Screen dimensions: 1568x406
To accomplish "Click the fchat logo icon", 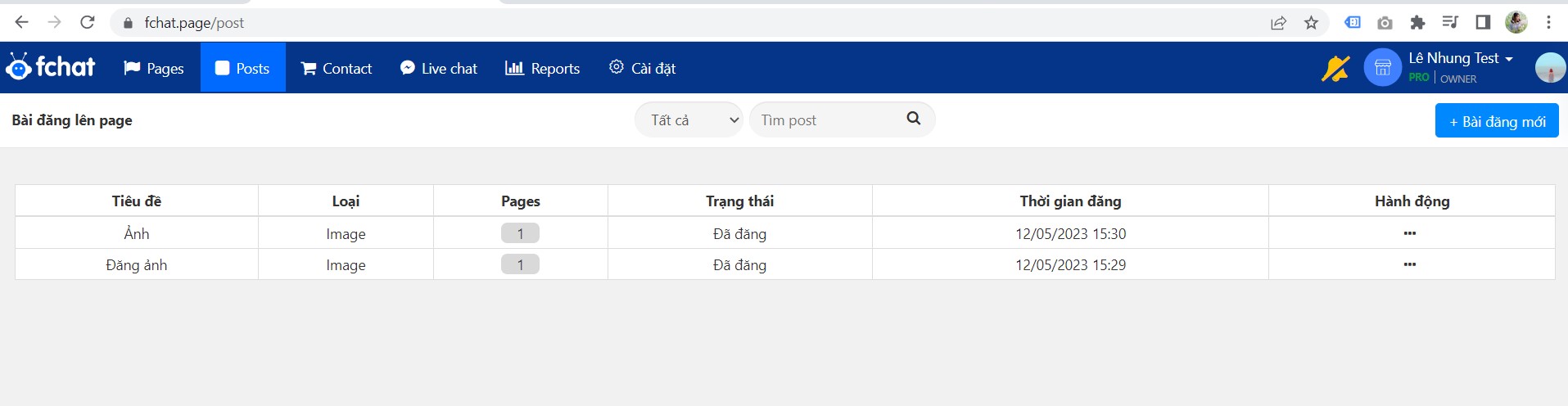I will (x=19, y=67).
